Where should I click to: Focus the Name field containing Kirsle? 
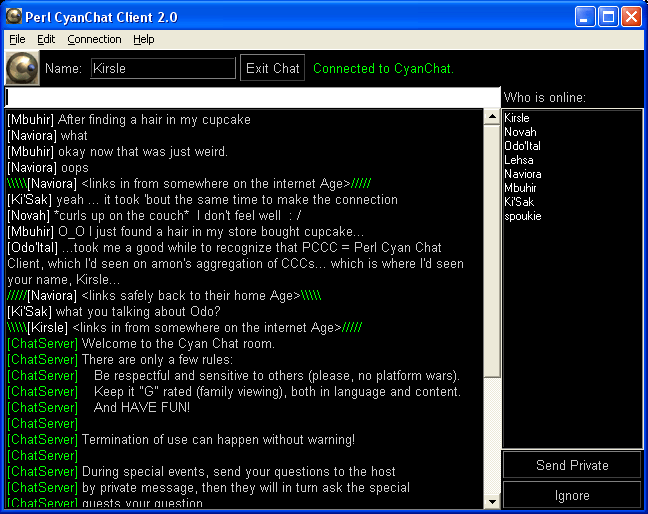pyautogui.click(x=163, y=68)
